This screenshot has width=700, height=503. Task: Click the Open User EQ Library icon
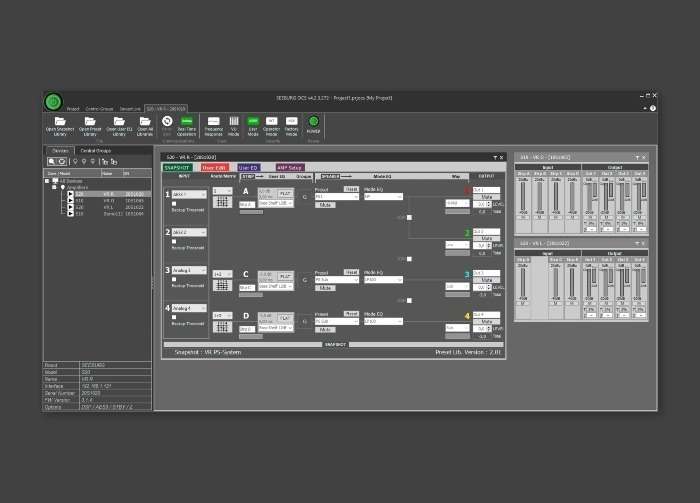tap(119, 124)
